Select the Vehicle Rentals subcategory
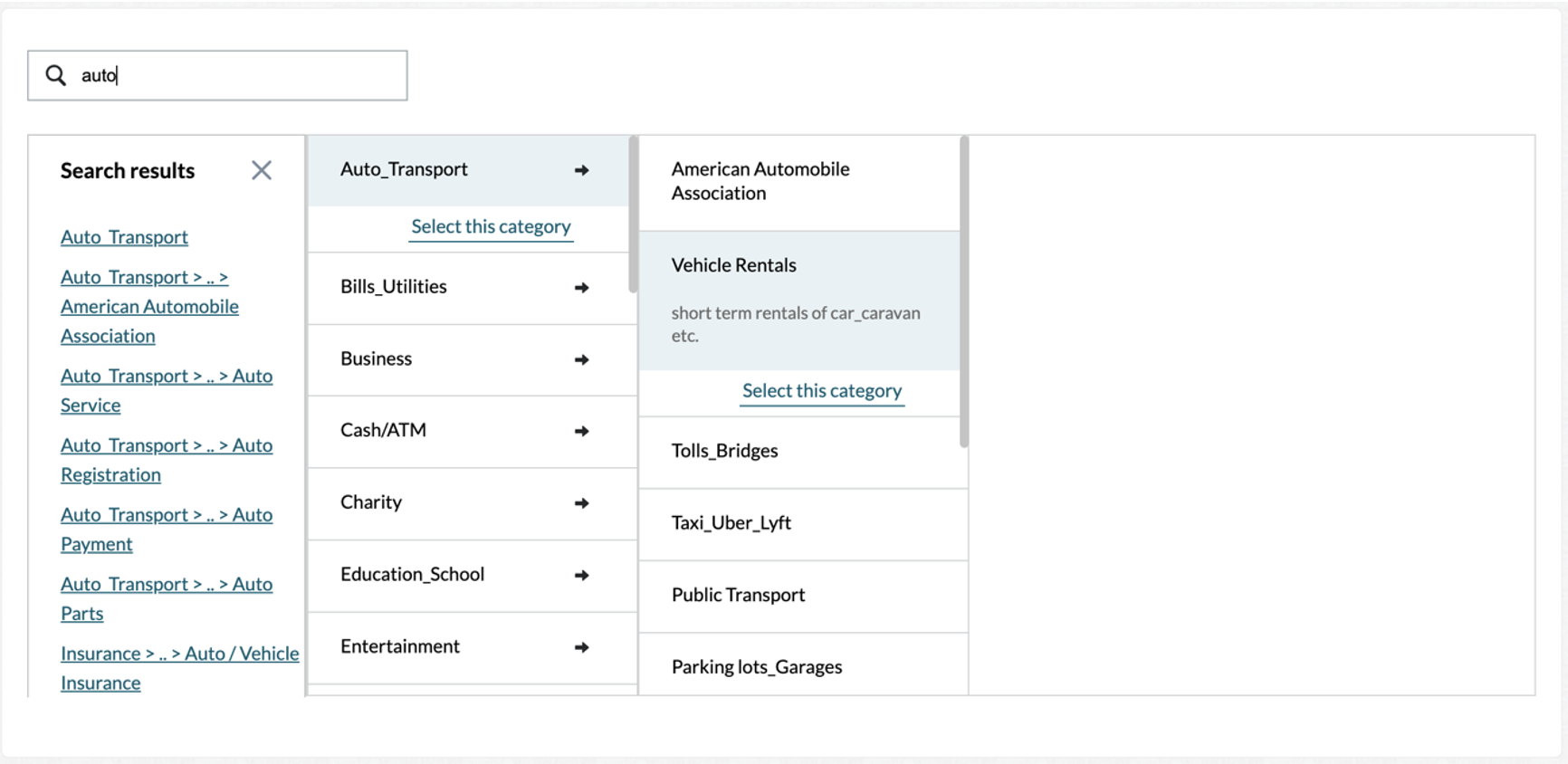This screenshot has width=1568, height=764. 798,301
